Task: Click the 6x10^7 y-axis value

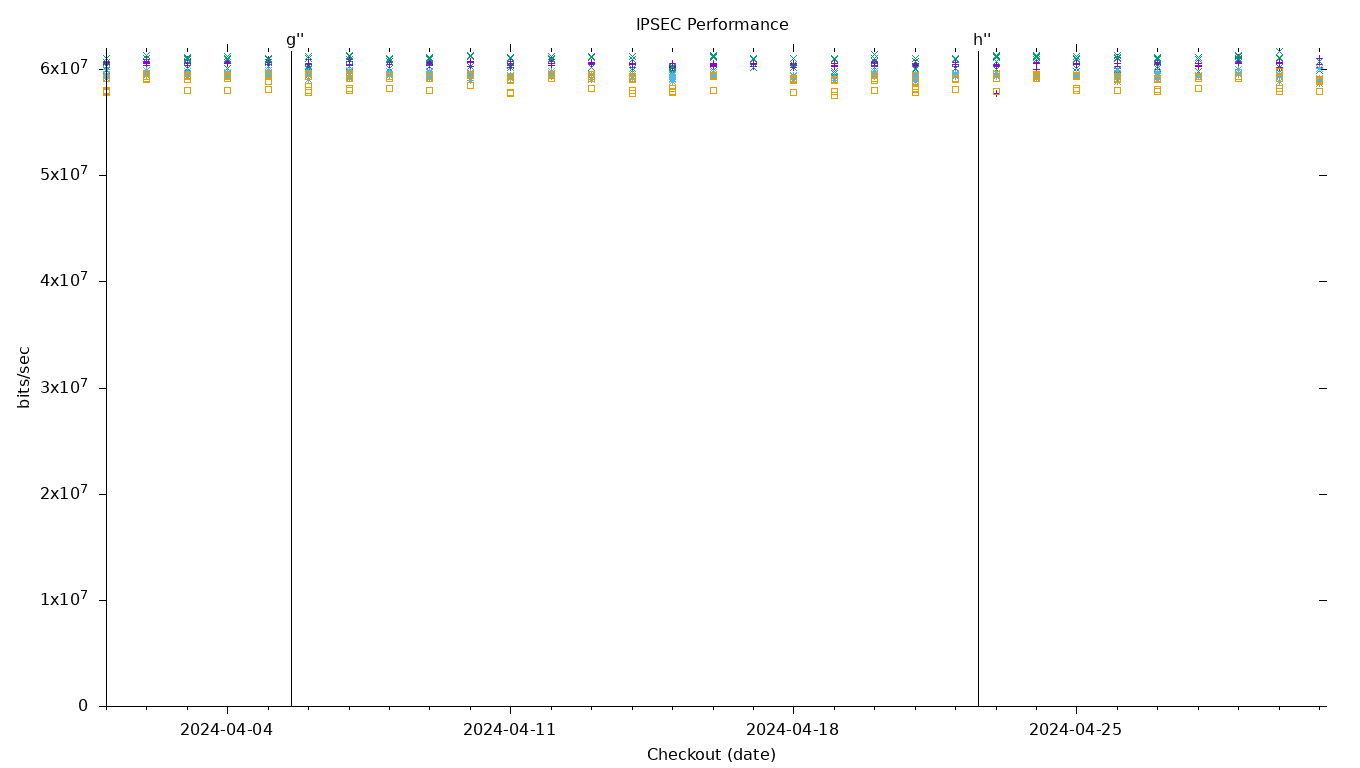Action: click(x=64, y=67)
